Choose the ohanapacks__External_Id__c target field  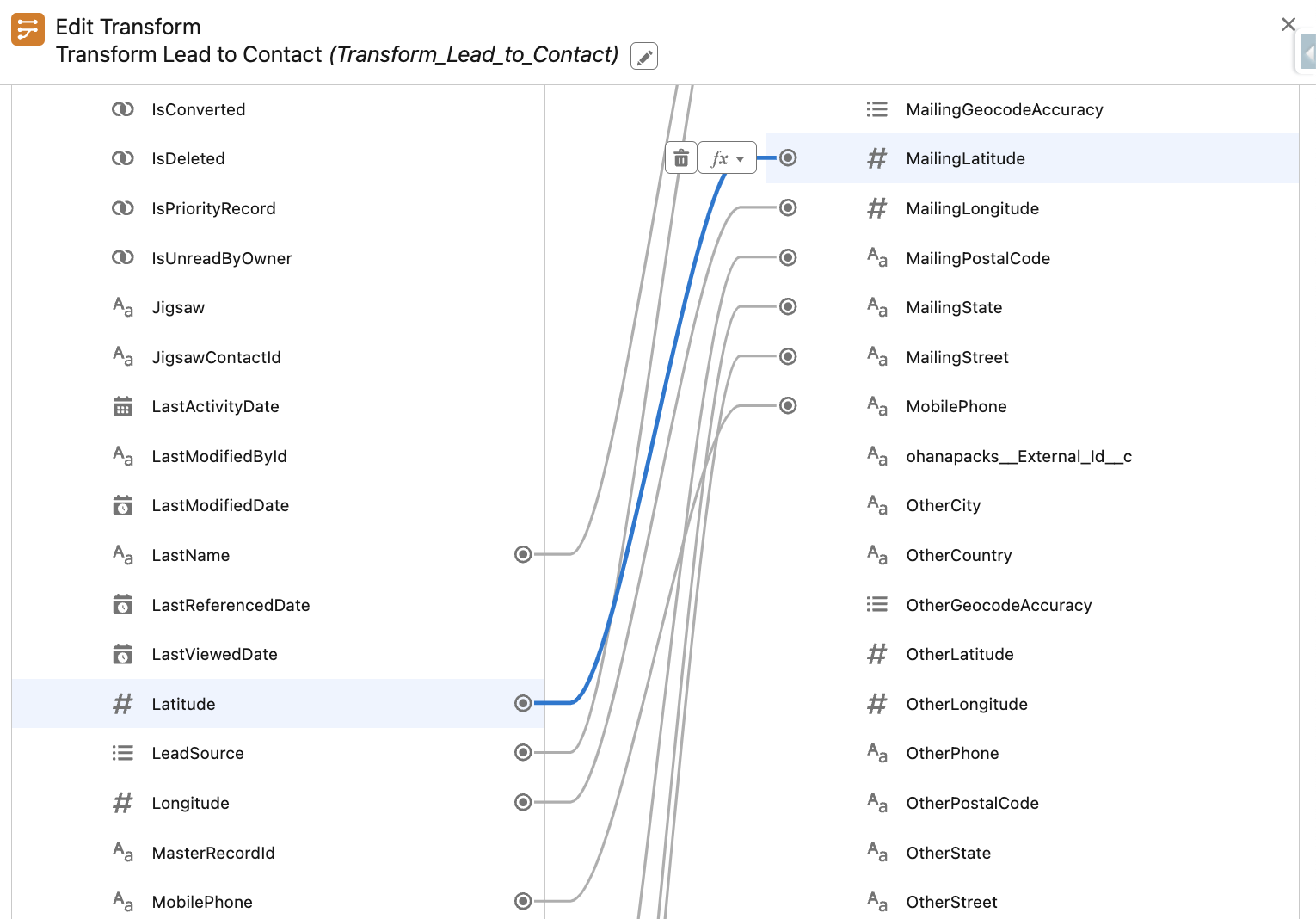click(x=1018, y=456)
